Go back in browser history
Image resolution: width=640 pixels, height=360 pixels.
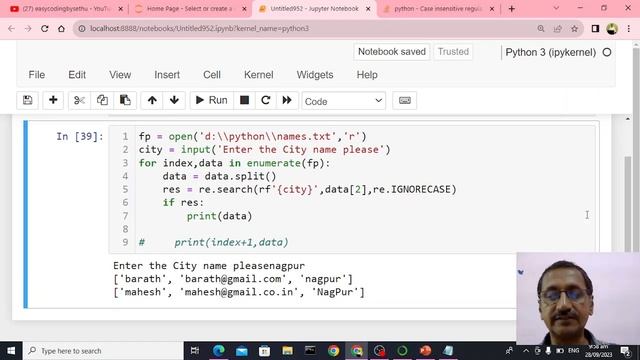(x=11, y=29)
